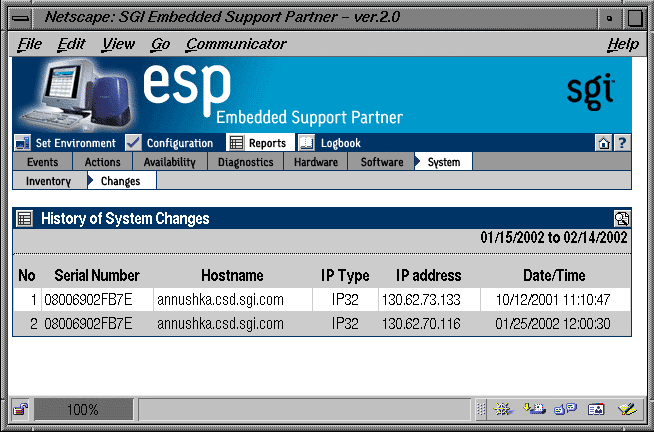This screenshot has width=654, height=432.
Task: Click the History of System Changes title
Action: tap(125, 219)
